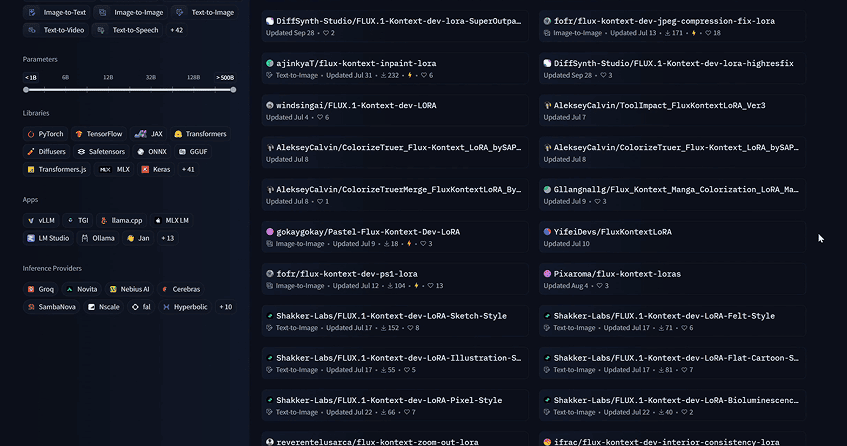Viewport: 847px width, 446px height.
Task: Click gokaygokay avatar icon
Action: (x=270, y=232)
